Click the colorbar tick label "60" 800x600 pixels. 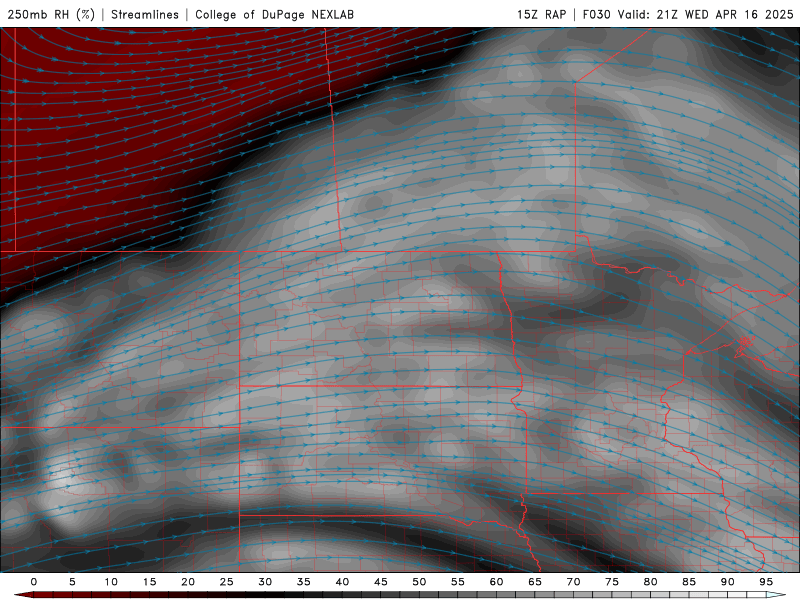tap(496, 582)
